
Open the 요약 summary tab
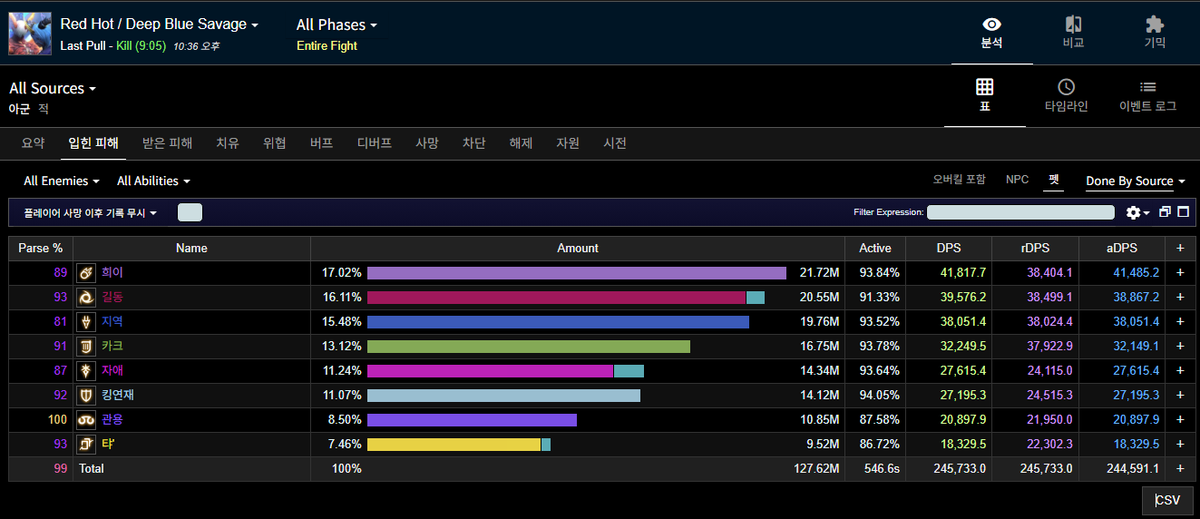33,143
